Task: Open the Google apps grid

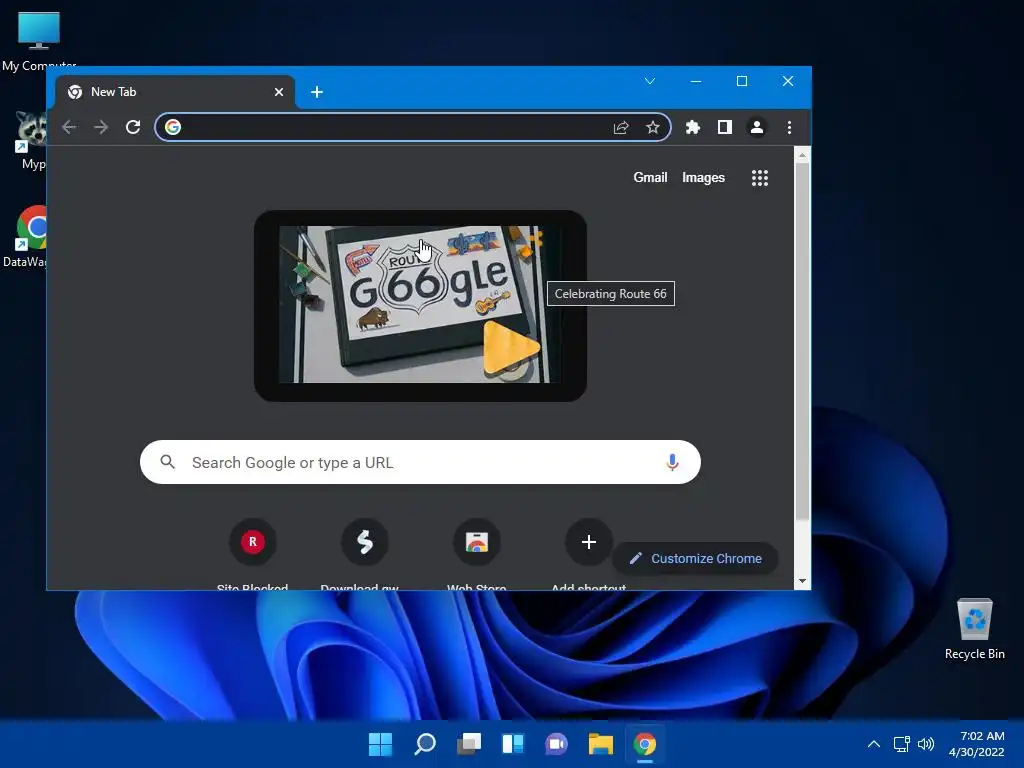Action: 760,178
